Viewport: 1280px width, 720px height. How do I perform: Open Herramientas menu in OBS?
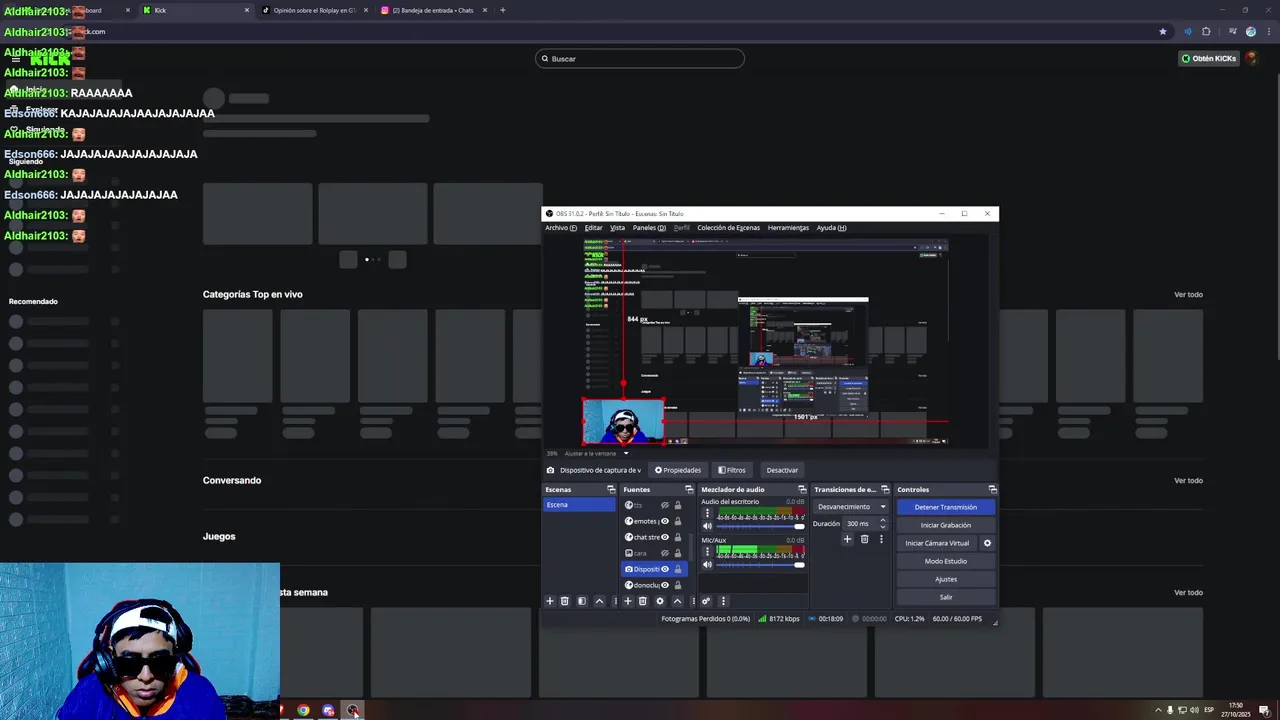[x=788, y=228]
